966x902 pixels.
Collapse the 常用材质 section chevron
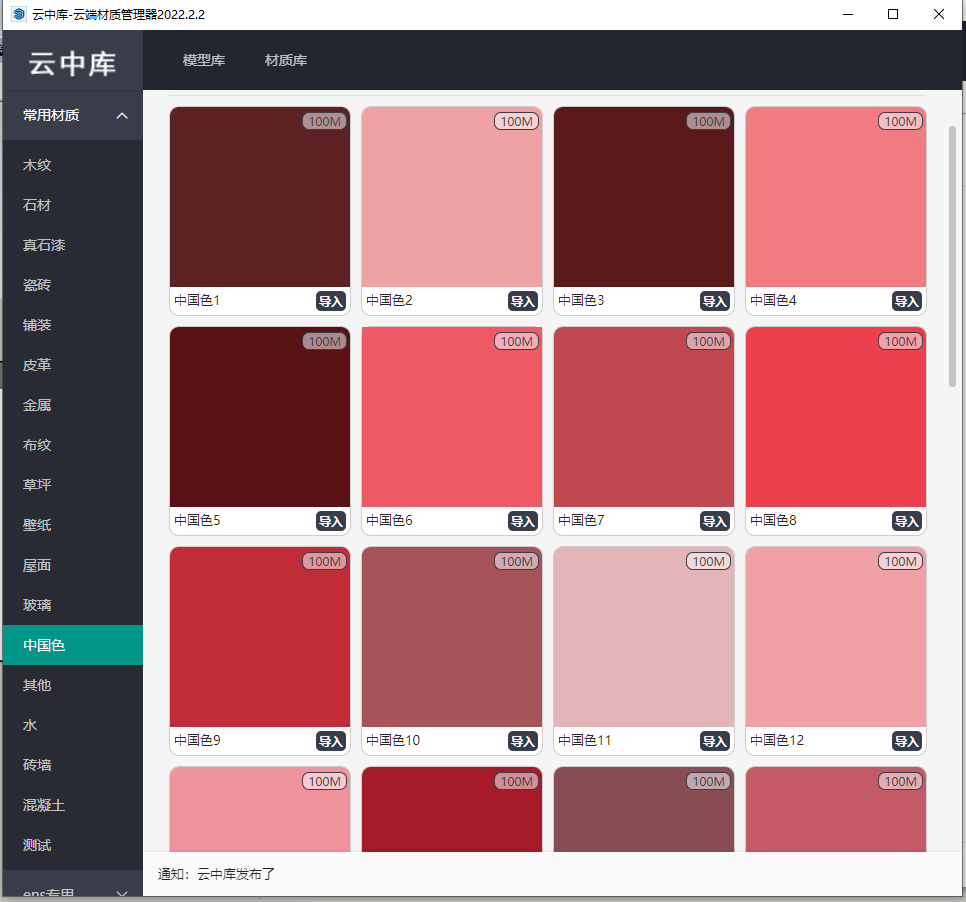pyautogui.click(x=122, y=115)
